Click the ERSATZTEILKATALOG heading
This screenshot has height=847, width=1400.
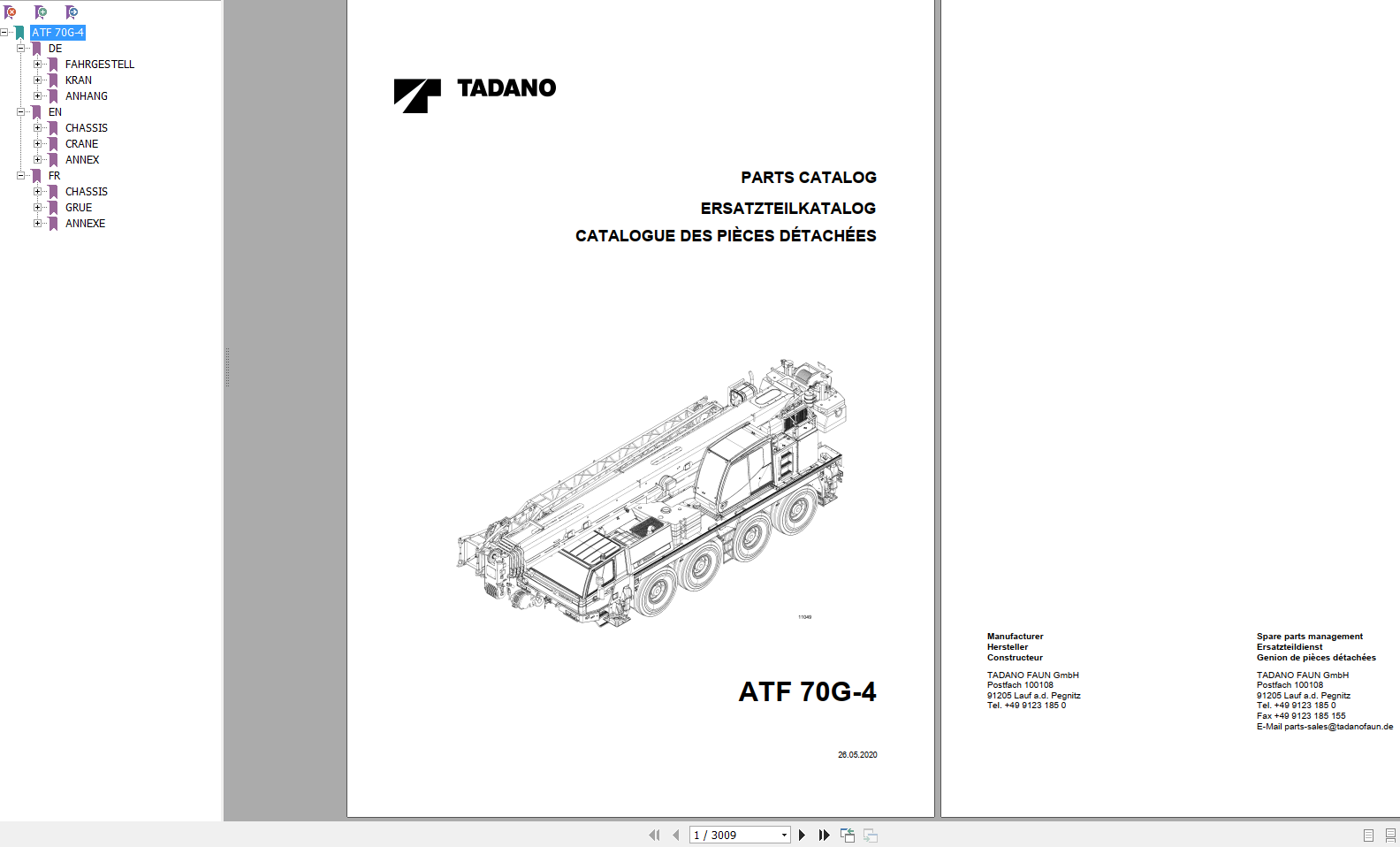click(788, 209)
